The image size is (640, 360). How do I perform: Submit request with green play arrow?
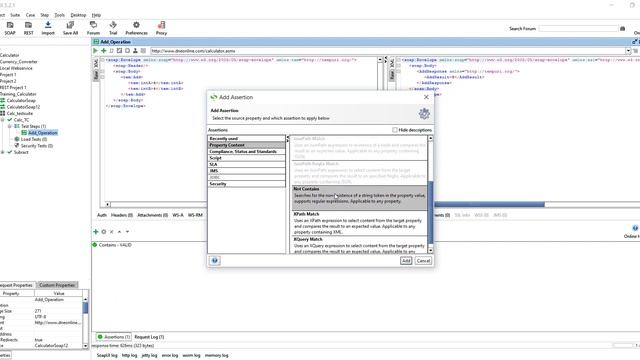click(96, 51)
